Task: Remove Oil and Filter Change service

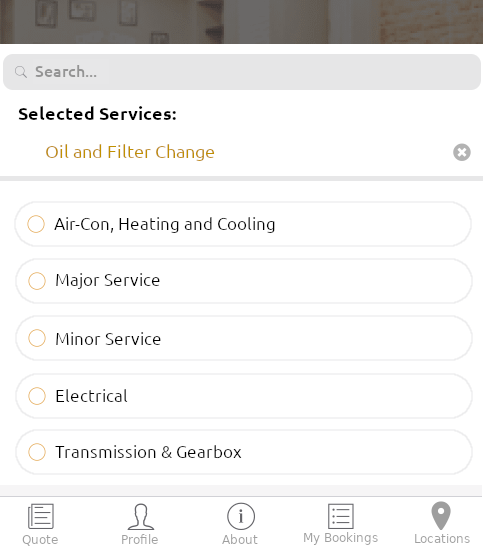Action: pyautogui.click(x=462, y=152)
